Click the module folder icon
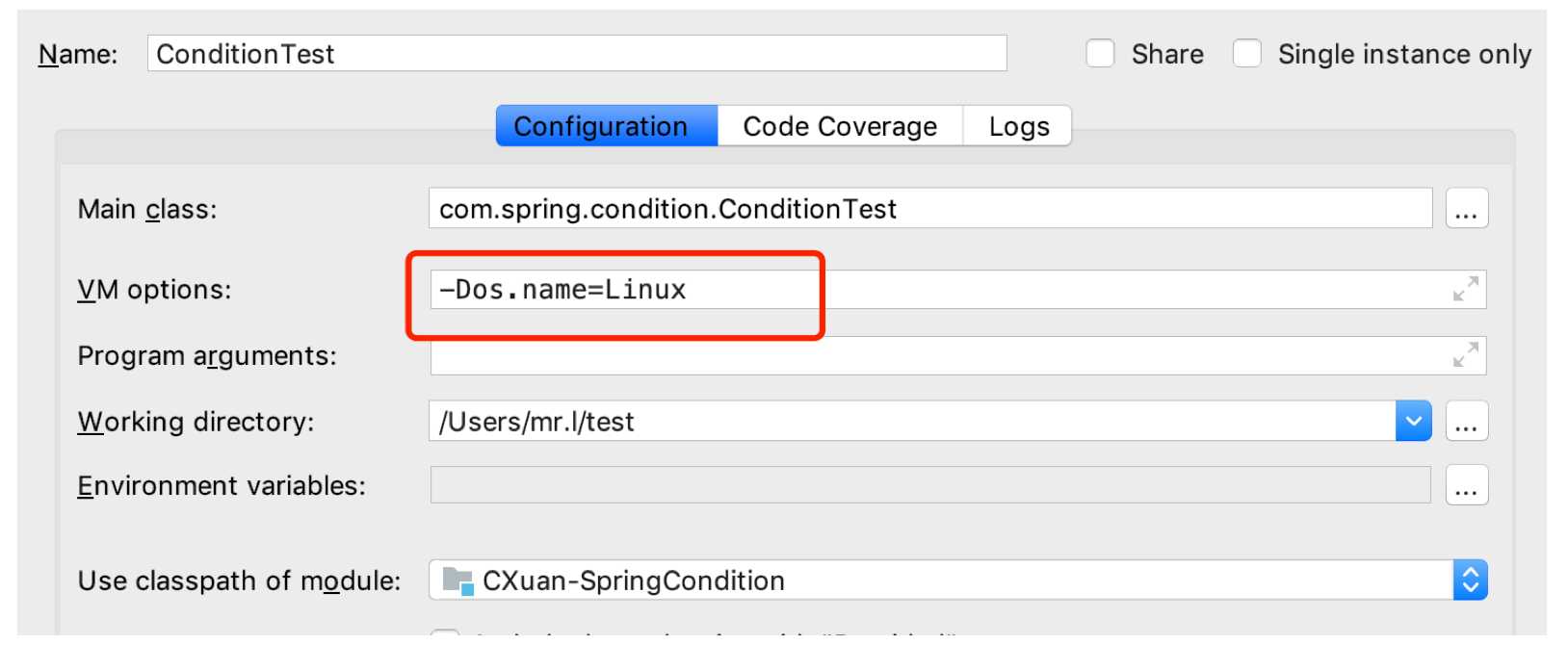 [x=457, y=580]
